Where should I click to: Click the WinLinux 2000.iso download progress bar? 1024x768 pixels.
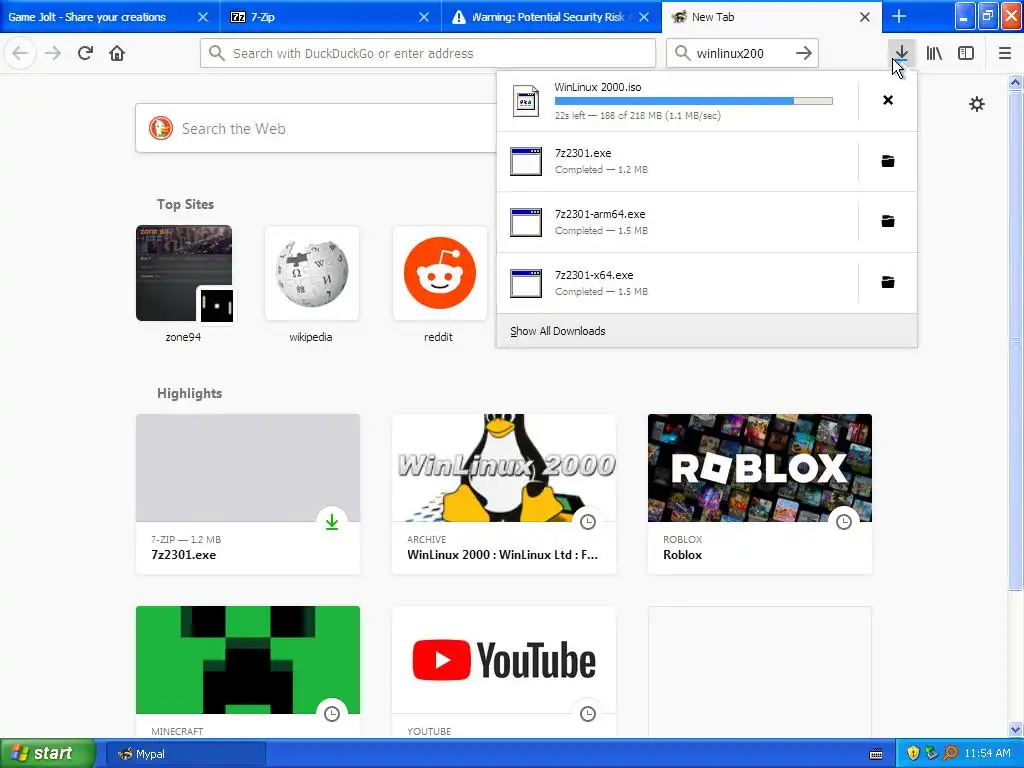694,101
